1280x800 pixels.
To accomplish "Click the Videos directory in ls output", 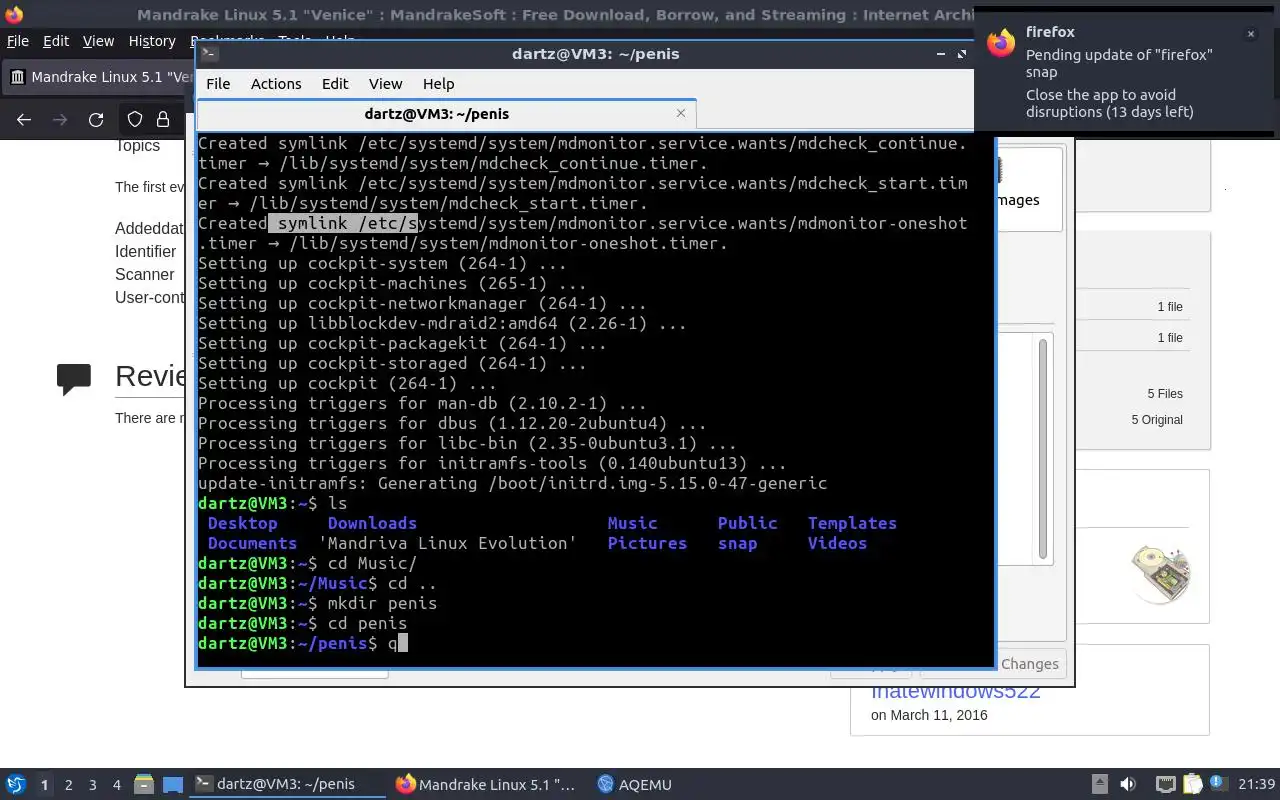I will tap(837, 543).
